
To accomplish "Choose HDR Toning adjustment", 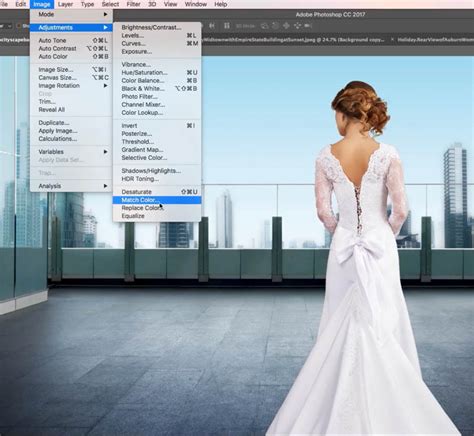I will (x=157, y=179).
